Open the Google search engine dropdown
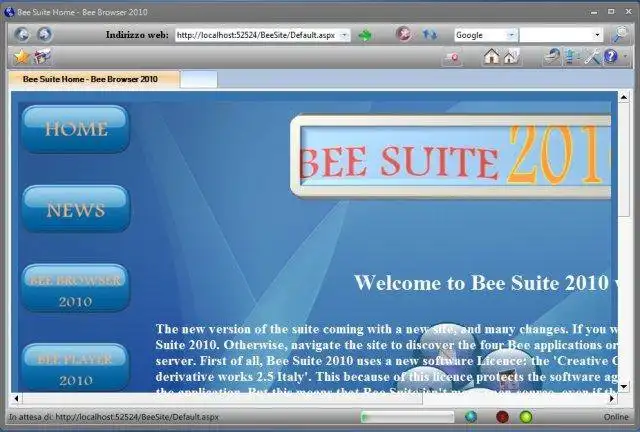The image size is (640, 432). 512,35
